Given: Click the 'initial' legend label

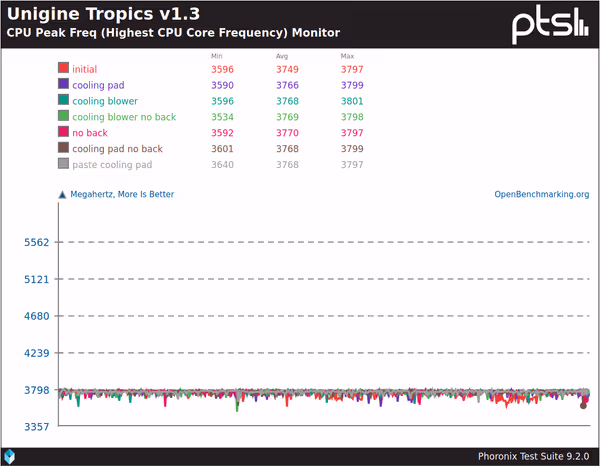Looking at the screenshot, I should 85,69.
